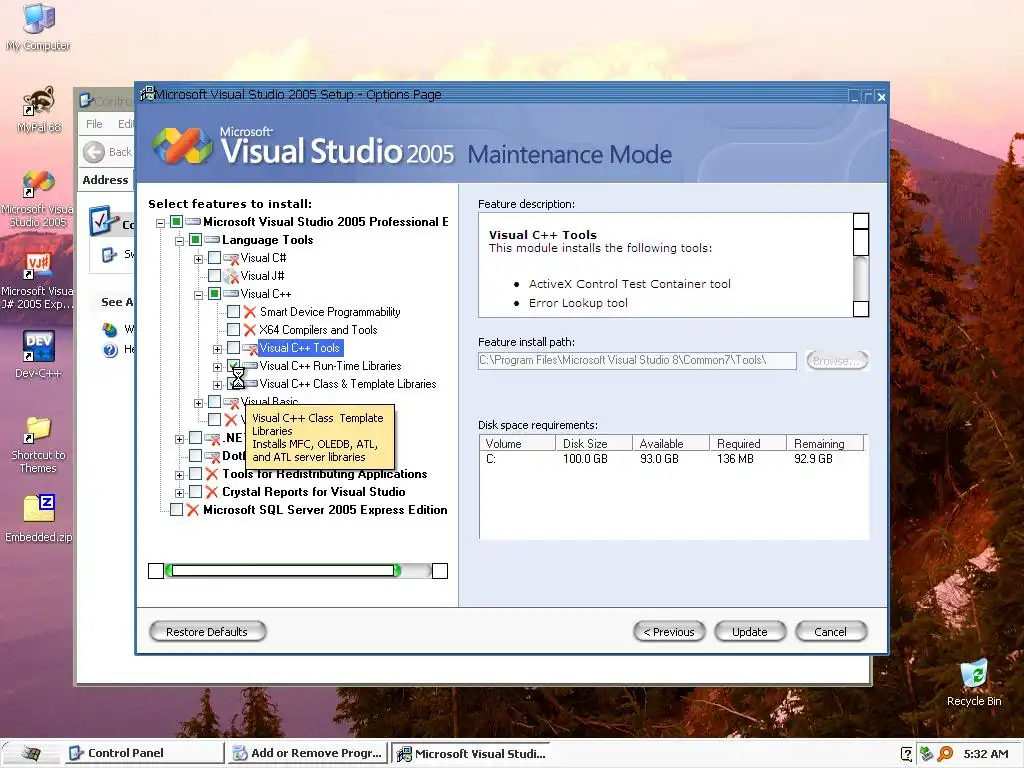Click the Cancel button
The image size is (1024, 768).
click(831, 632)
